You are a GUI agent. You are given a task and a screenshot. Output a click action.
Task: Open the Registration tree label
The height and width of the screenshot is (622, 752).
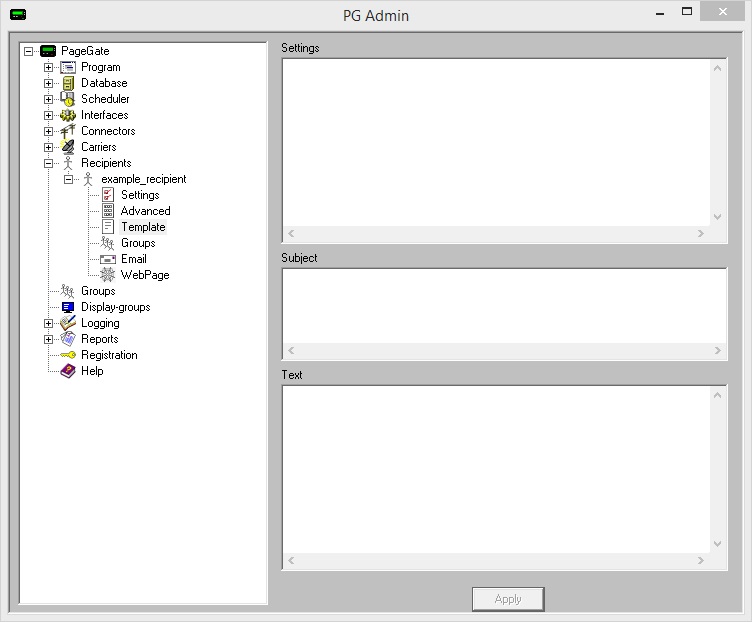109,355
